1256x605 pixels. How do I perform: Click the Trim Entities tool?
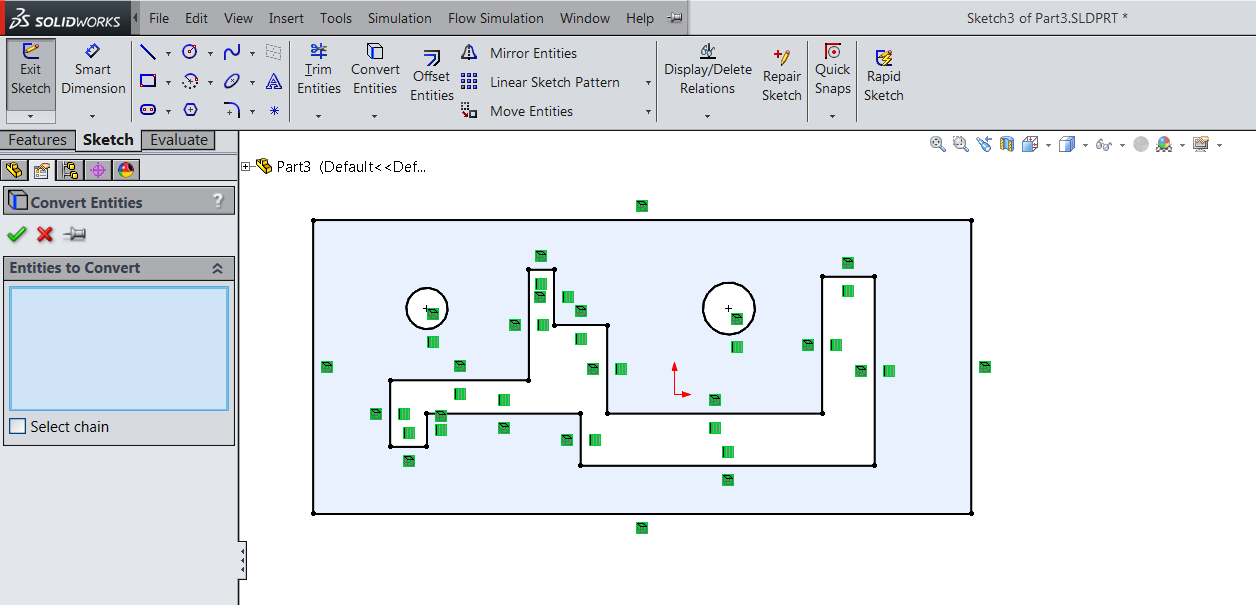(x=318, y=70)
